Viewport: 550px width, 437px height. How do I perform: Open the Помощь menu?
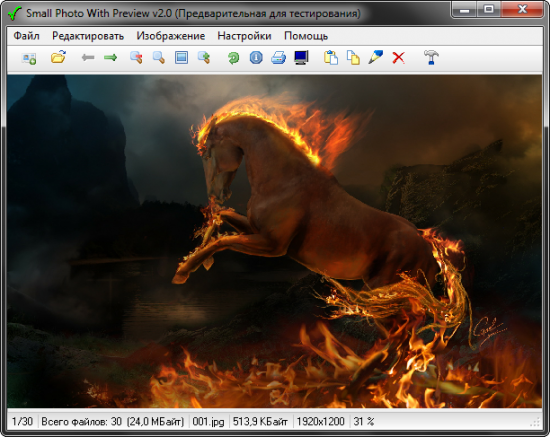pyautogui.click(x=306, y=36)
